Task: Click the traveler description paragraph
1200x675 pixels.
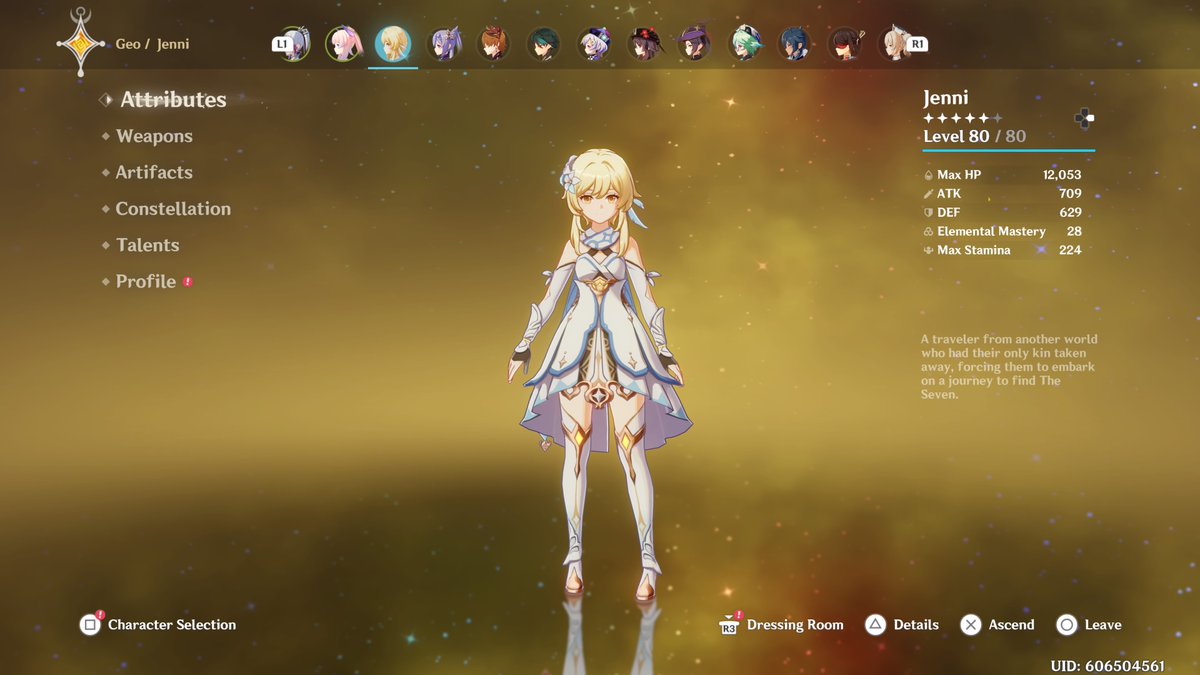Action: [x=1008, y=367]
